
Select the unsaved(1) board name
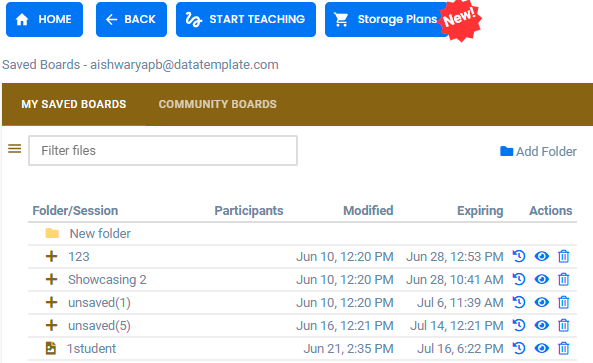click(x=99, y=303)
